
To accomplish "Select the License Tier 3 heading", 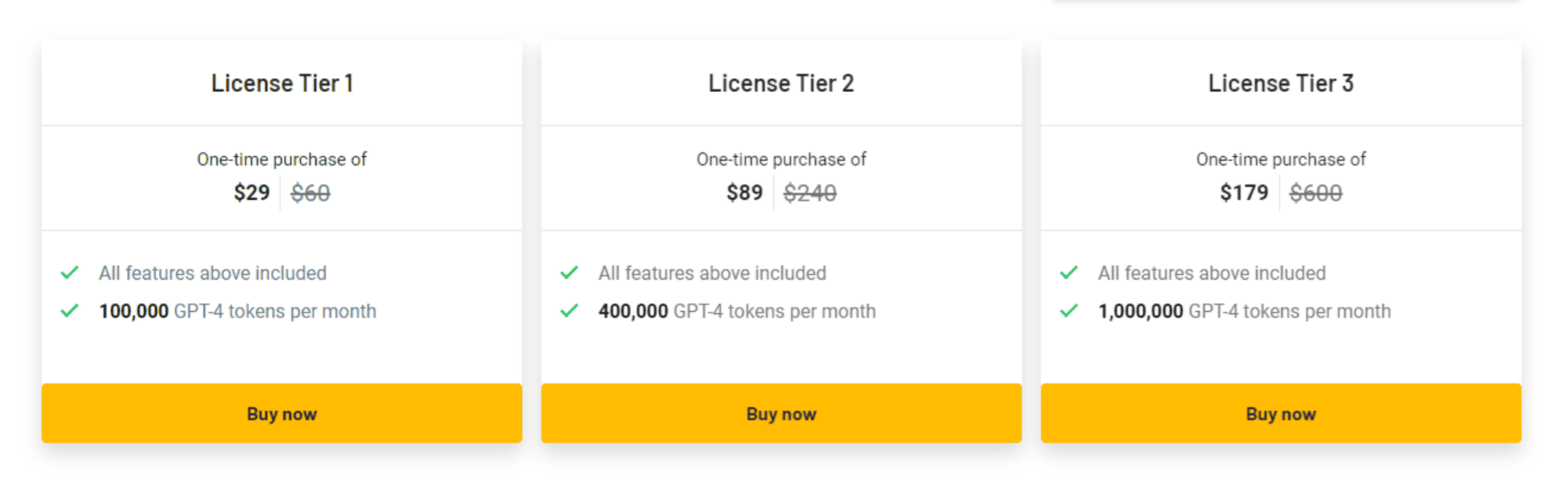I will click(x=1281, y=83).
